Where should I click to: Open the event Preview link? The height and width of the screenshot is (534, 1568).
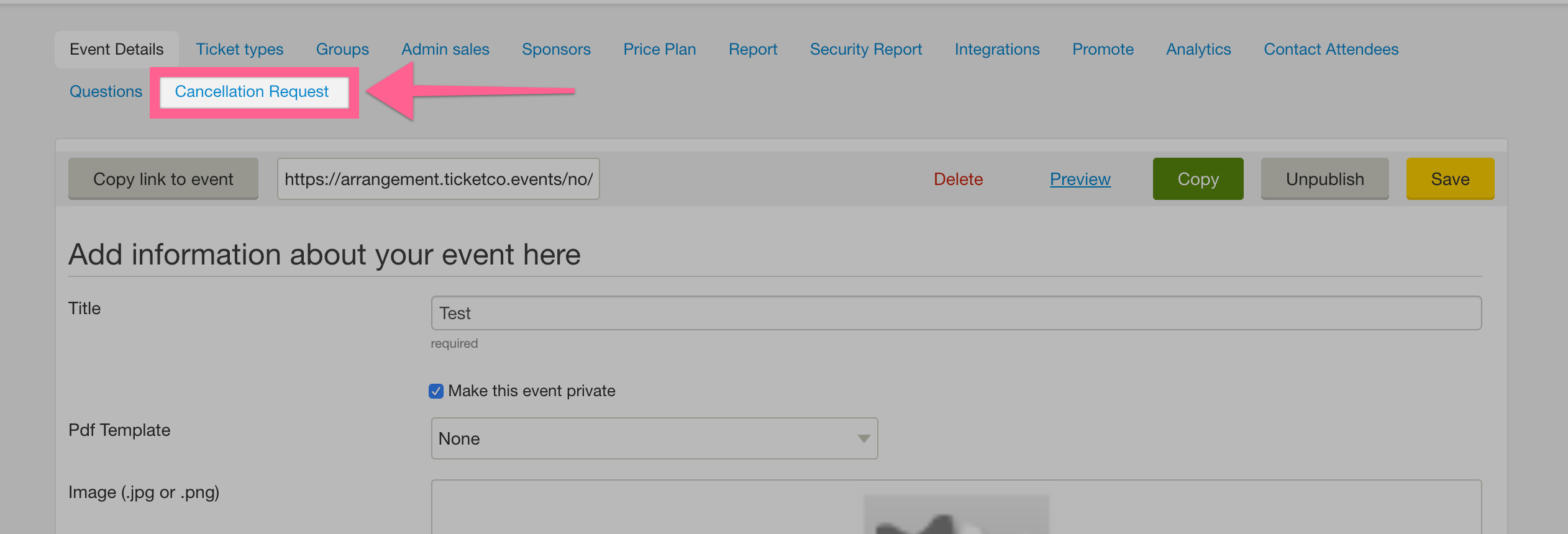(x=1080, y=179)
